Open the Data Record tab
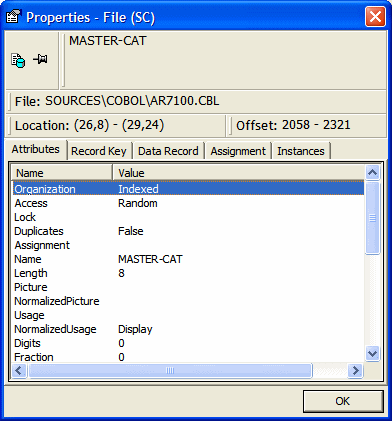 [x=168, y=151]
